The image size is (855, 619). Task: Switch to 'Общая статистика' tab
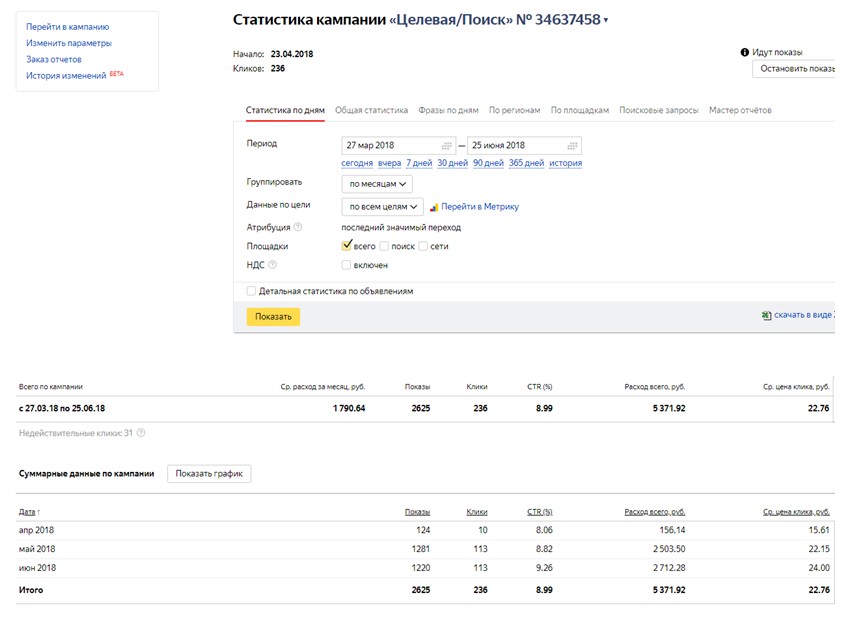click(x=371, y=110)
